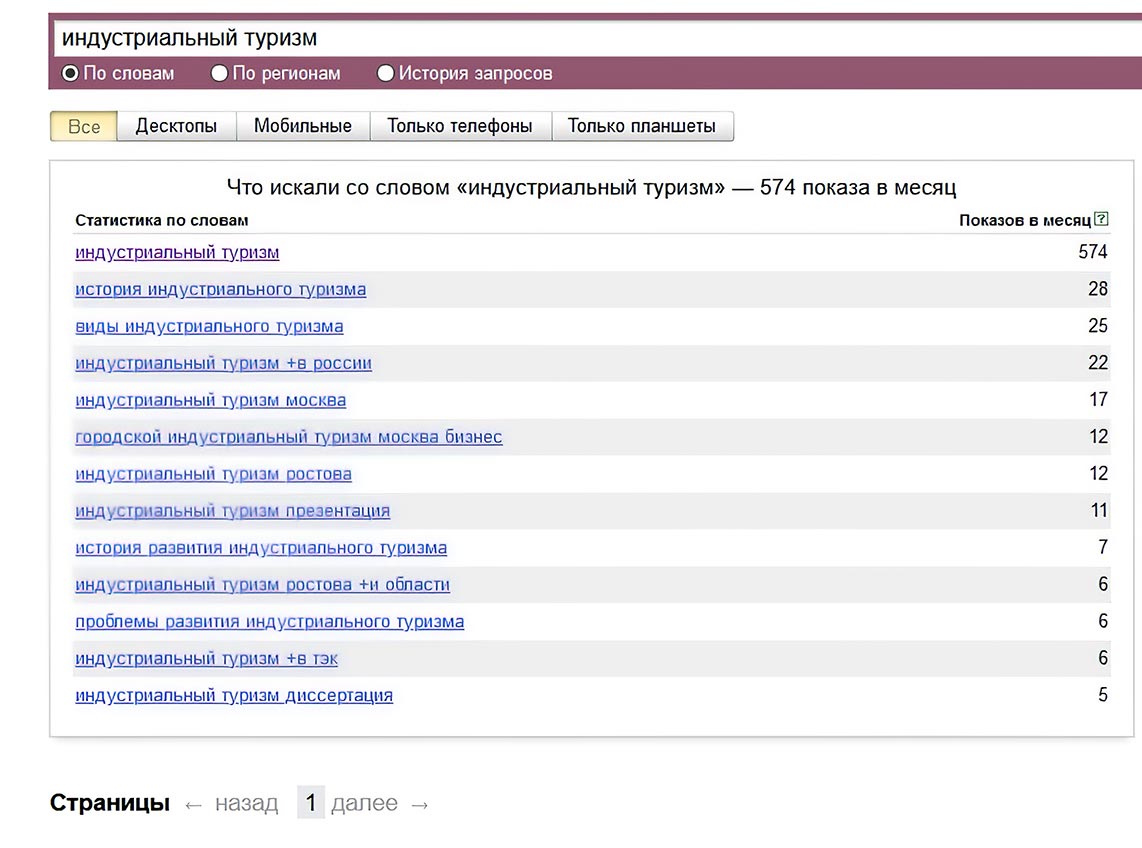Click the проблемы развития индустриального туризма link
This screenshot has height=848, width=1142.
269,622
